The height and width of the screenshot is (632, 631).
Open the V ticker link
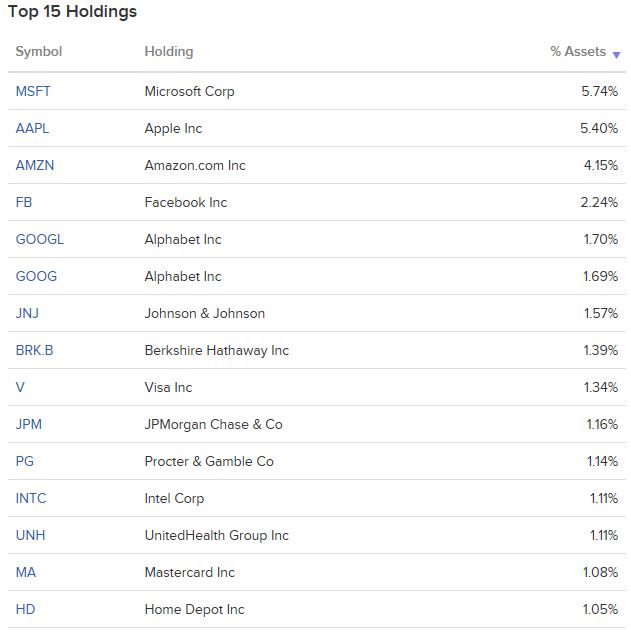pyautogui.click(x=20, y=387)
